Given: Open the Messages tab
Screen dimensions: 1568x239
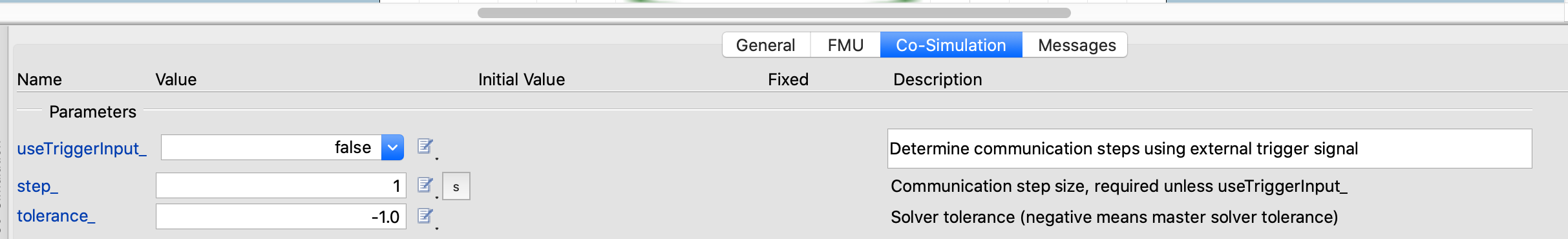Looking at the screenshot, I should click(x=1075, y=45).
